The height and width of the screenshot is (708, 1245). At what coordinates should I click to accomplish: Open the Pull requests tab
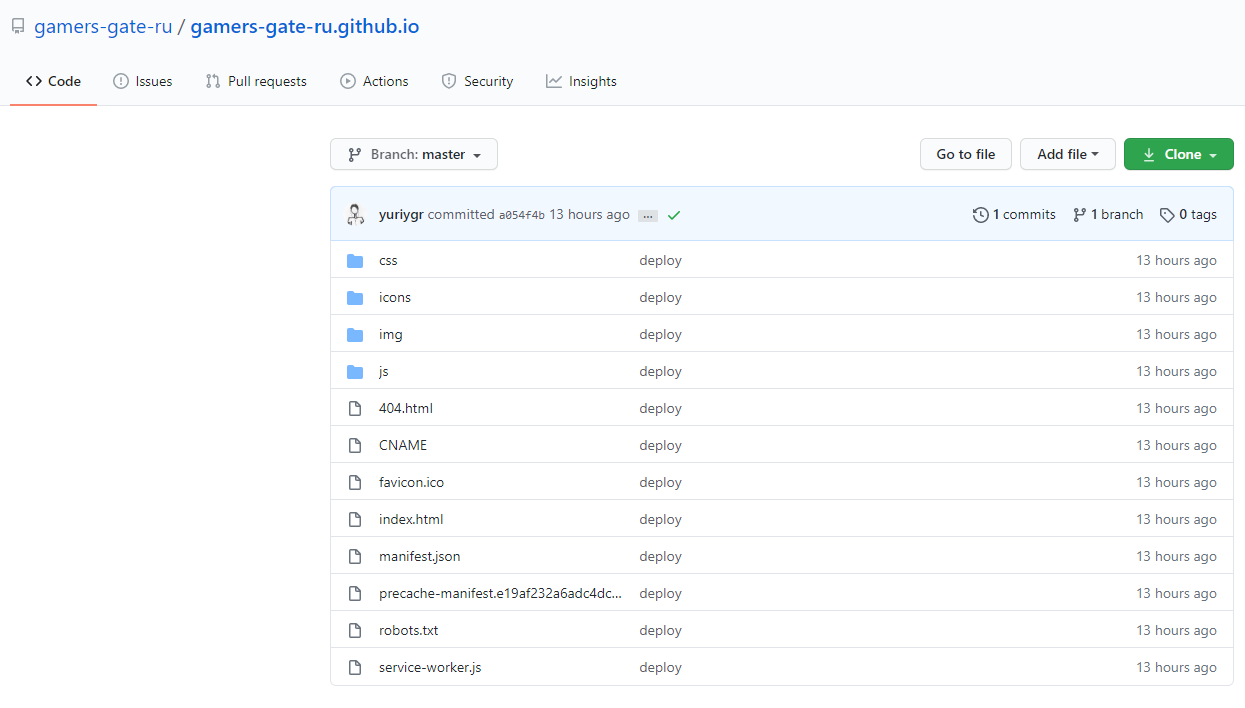click(x=256, y=82)
